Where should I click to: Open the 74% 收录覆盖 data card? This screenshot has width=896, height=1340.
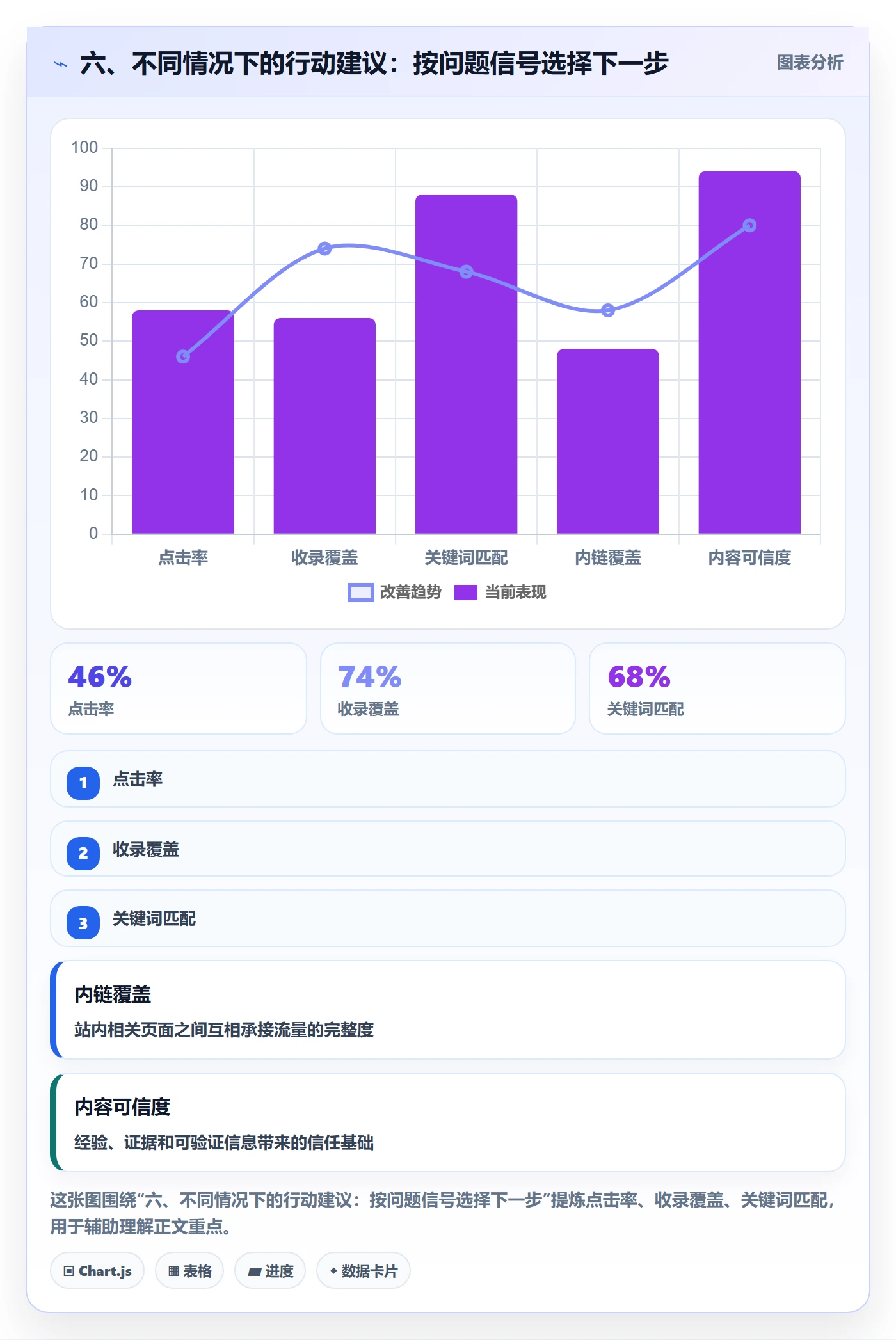[x=448, y=689]
